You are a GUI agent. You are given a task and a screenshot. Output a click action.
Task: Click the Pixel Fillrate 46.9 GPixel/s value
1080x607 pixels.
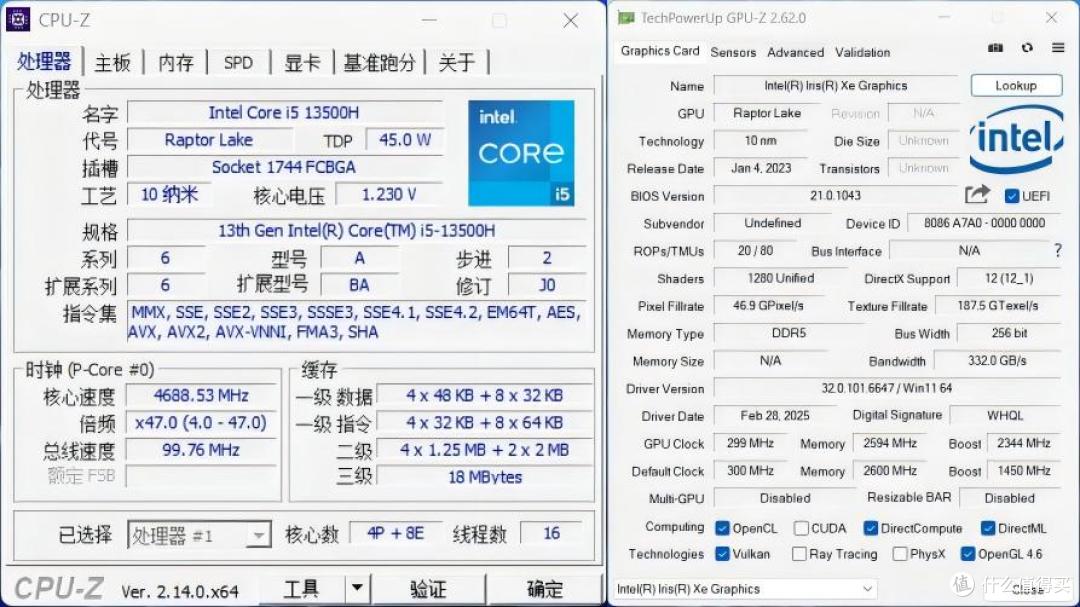coord(768,305)
